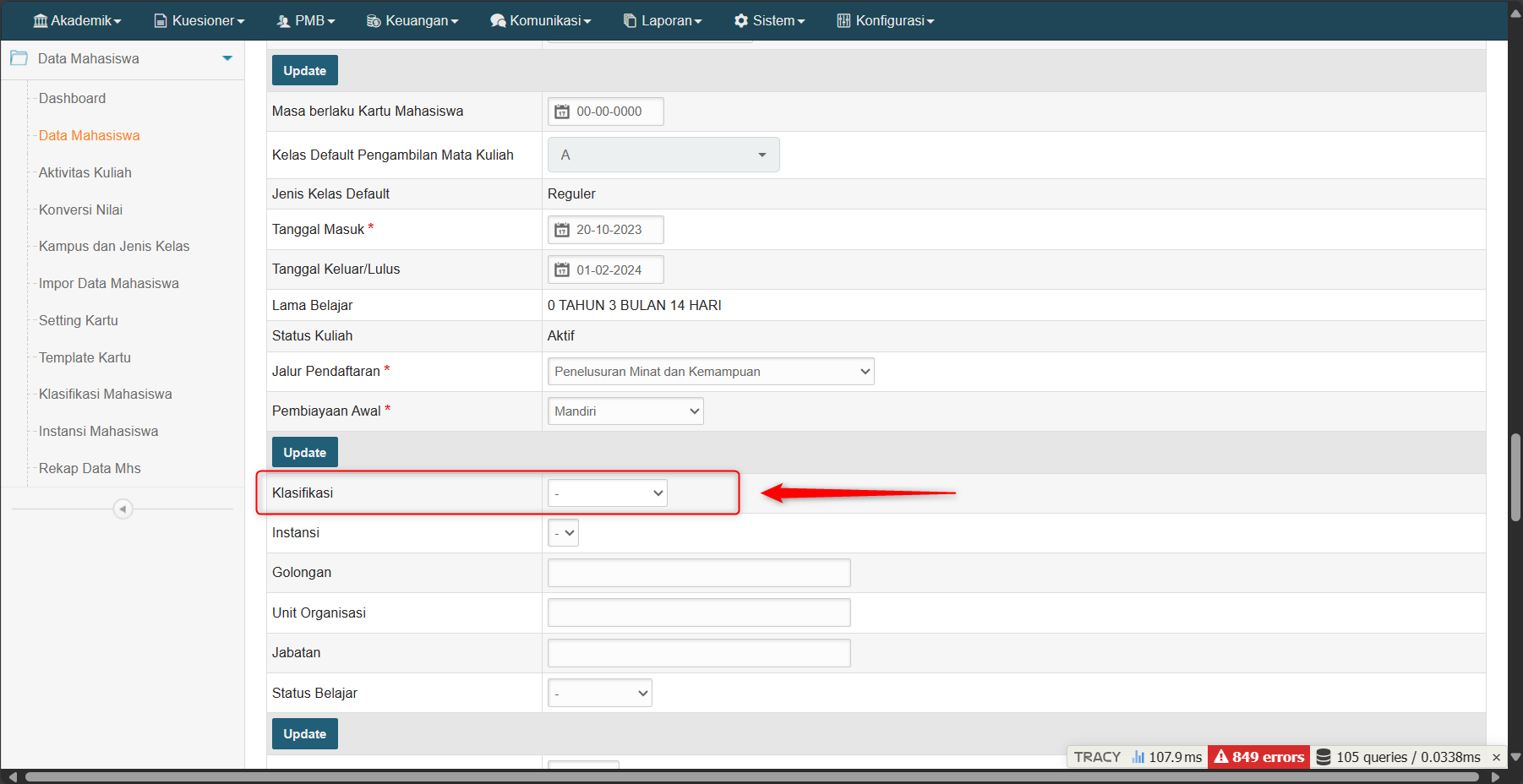This screenshot has width=1523, height=784.
Task: Click calendar icon beside Masa berlaku Kartu date
Action: [562, 112]
